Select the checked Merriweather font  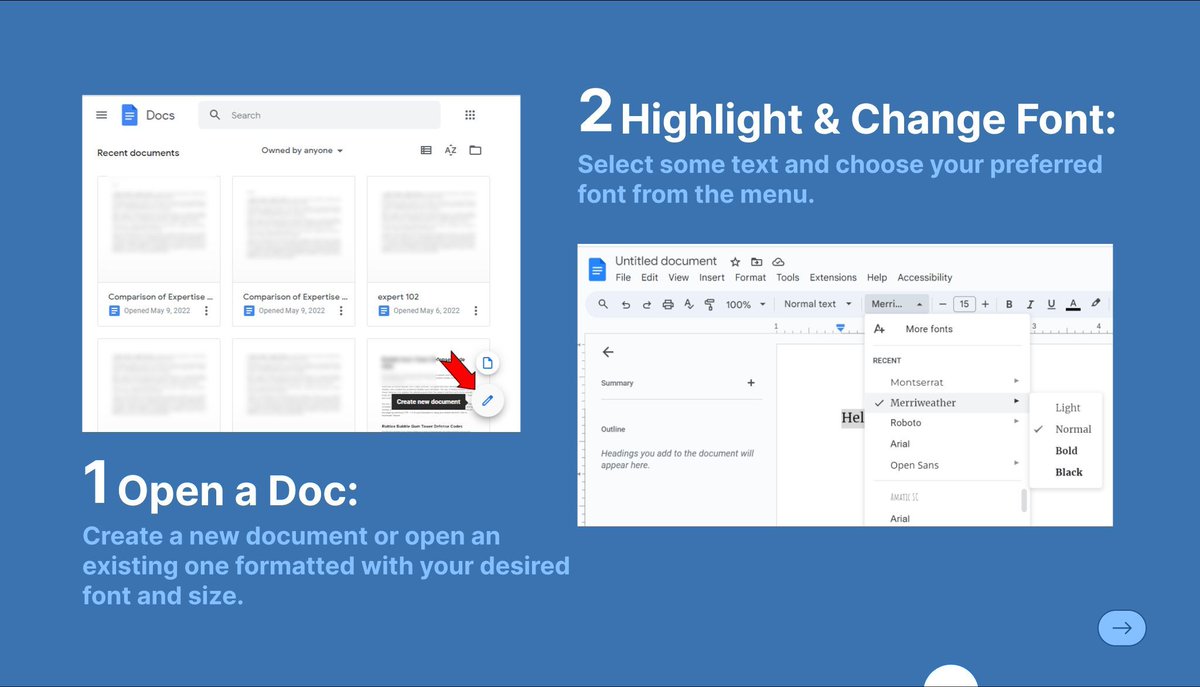pos(946,402)
